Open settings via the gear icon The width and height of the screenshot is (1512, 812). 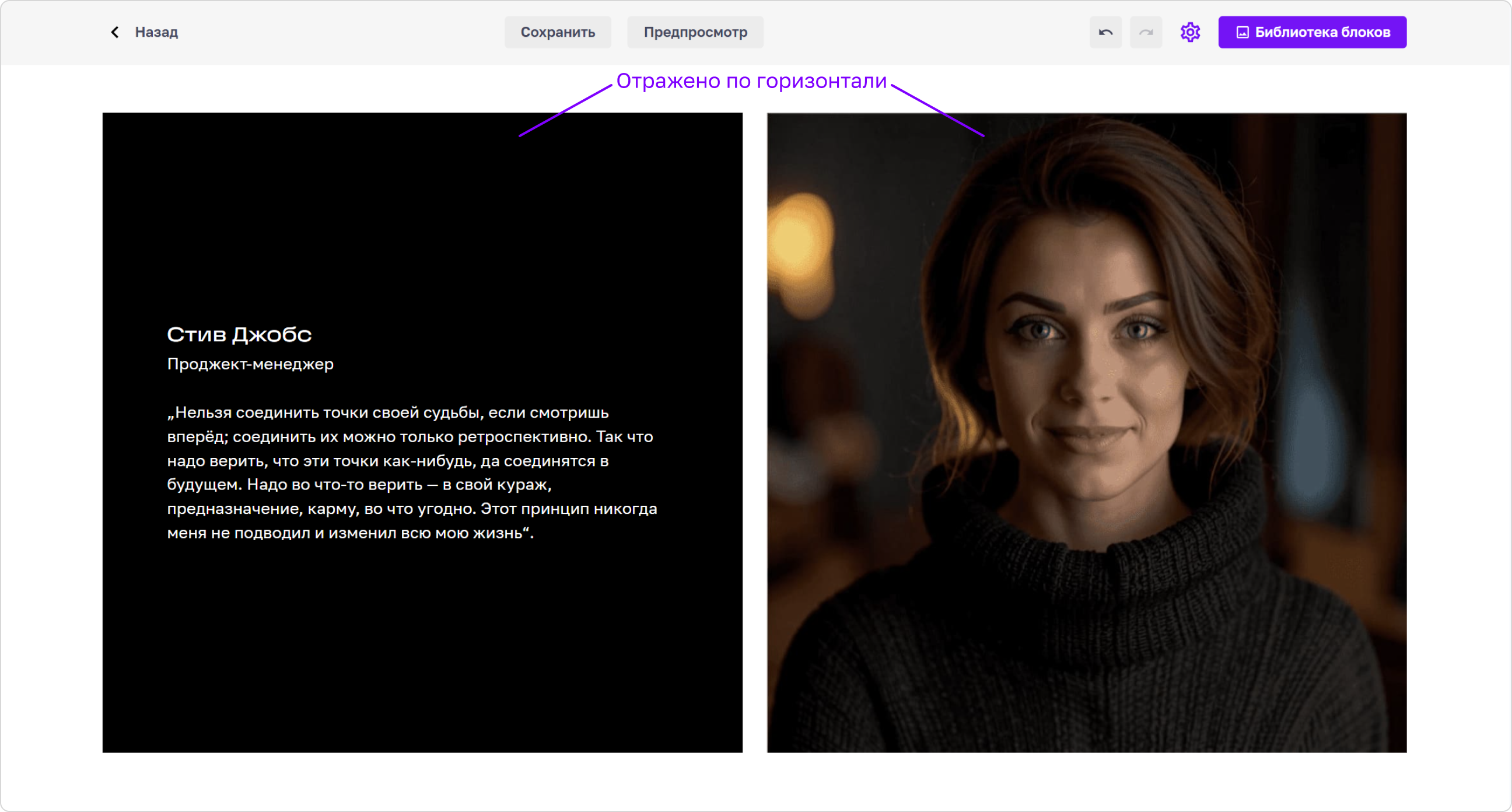pyautogui.click(x=1190, y=32)
